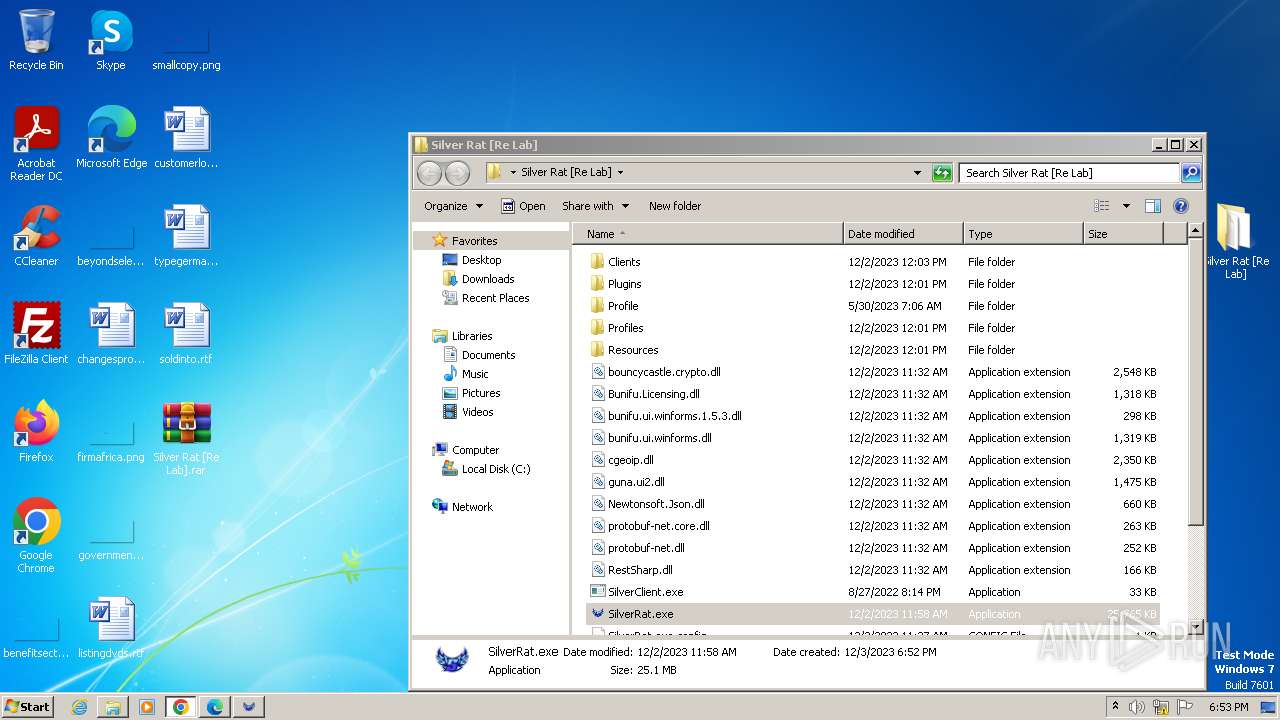Select the Silver Rat [Re Lab] desktop folder

point(1236,242)
